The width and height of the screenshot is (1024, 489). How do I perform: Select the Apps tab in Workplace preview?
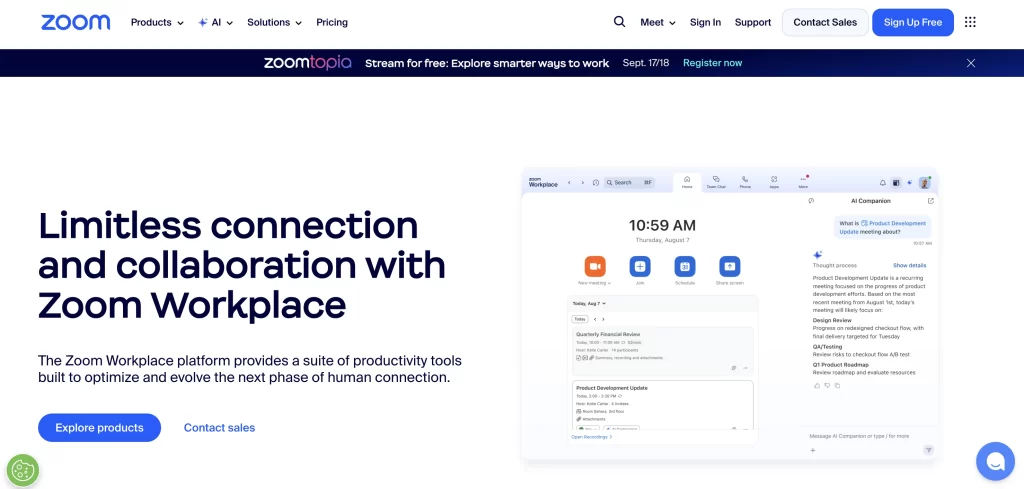point(774,183)
